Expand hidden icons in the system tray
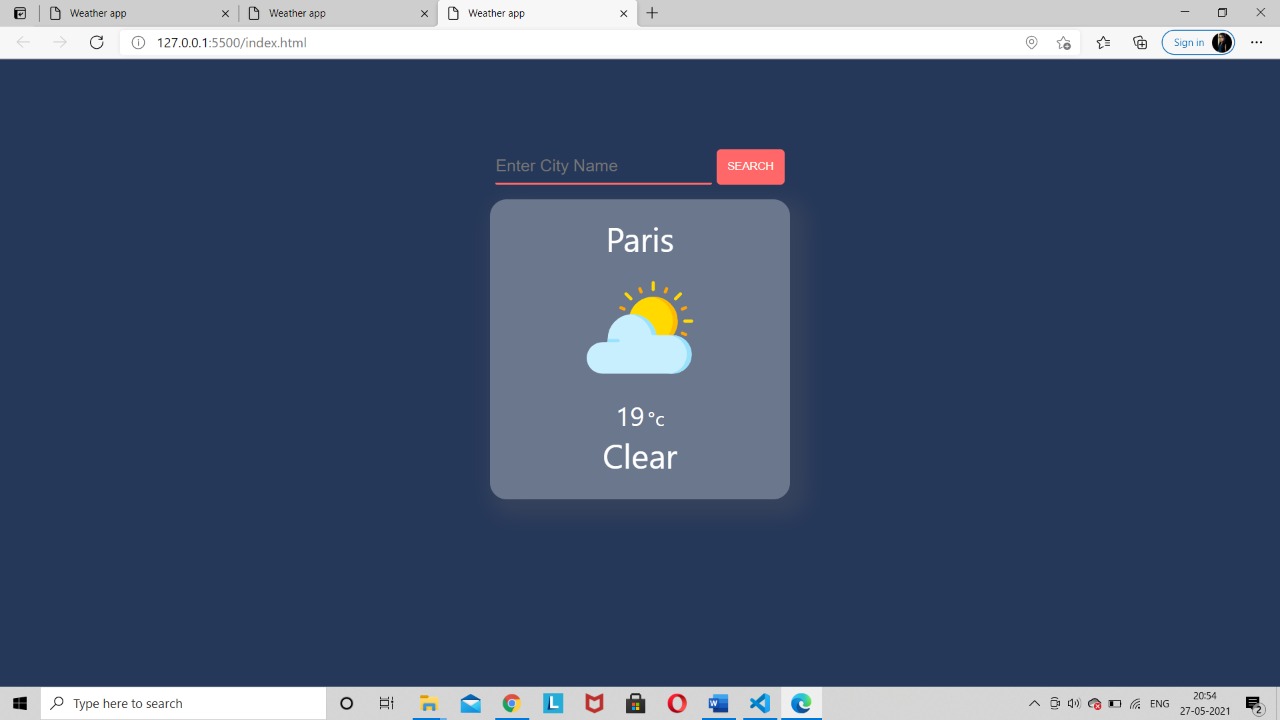 pos(1035,703)
